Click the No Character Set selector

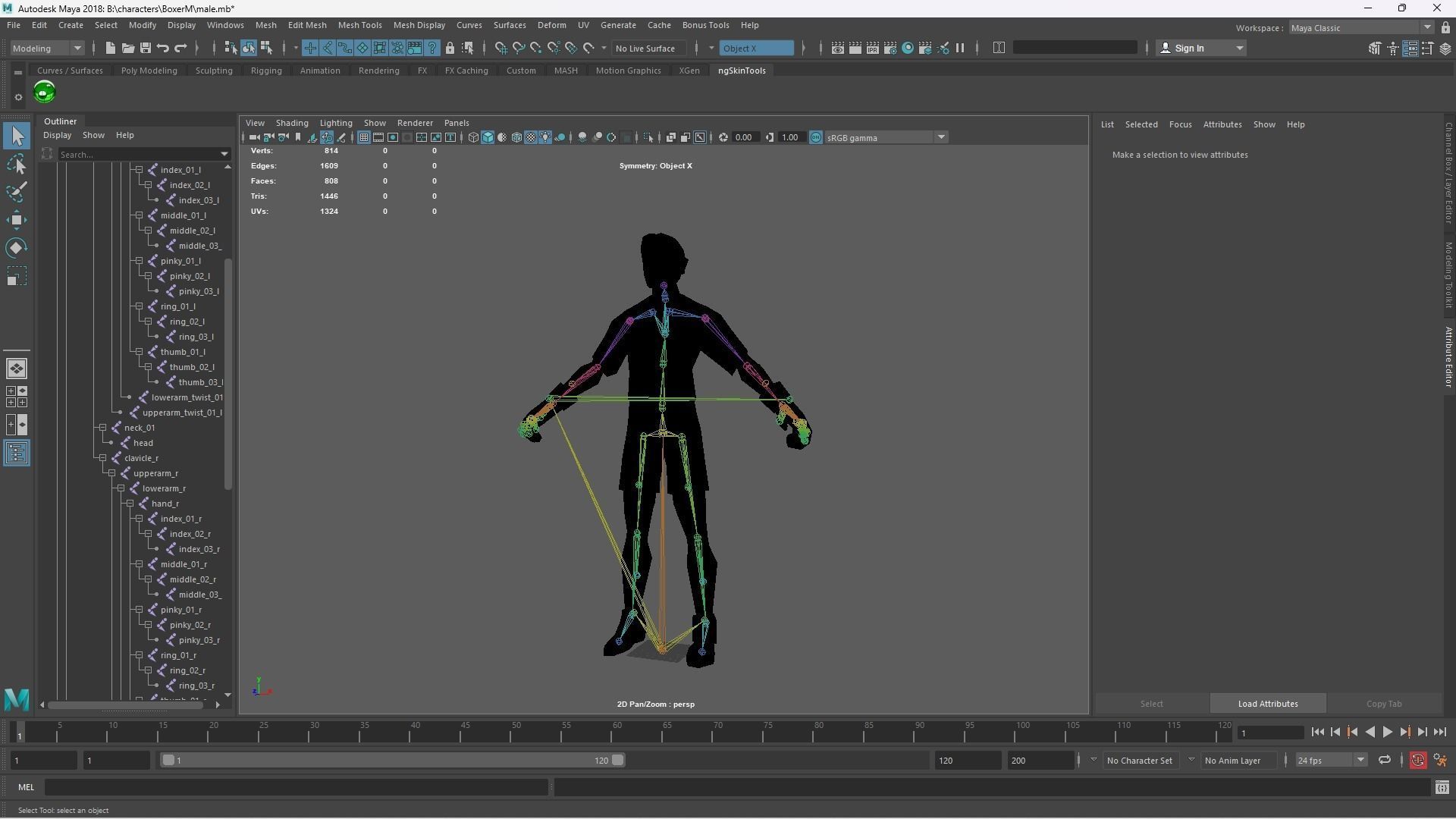click(1139, 761)
